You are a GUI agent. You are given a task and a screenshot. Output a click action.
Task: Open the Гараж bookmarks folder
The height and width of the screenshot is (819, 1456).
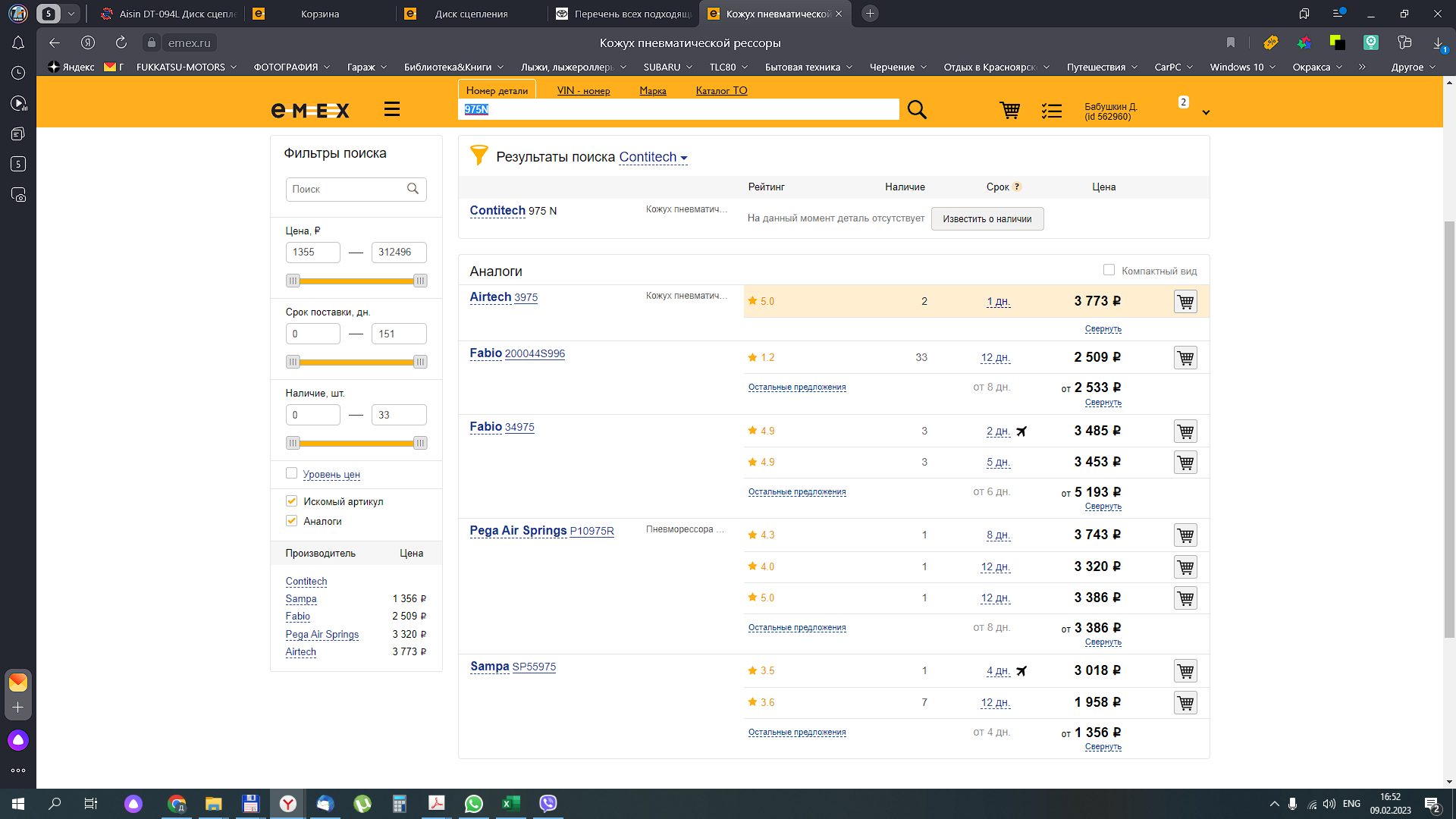coord(366,67)
